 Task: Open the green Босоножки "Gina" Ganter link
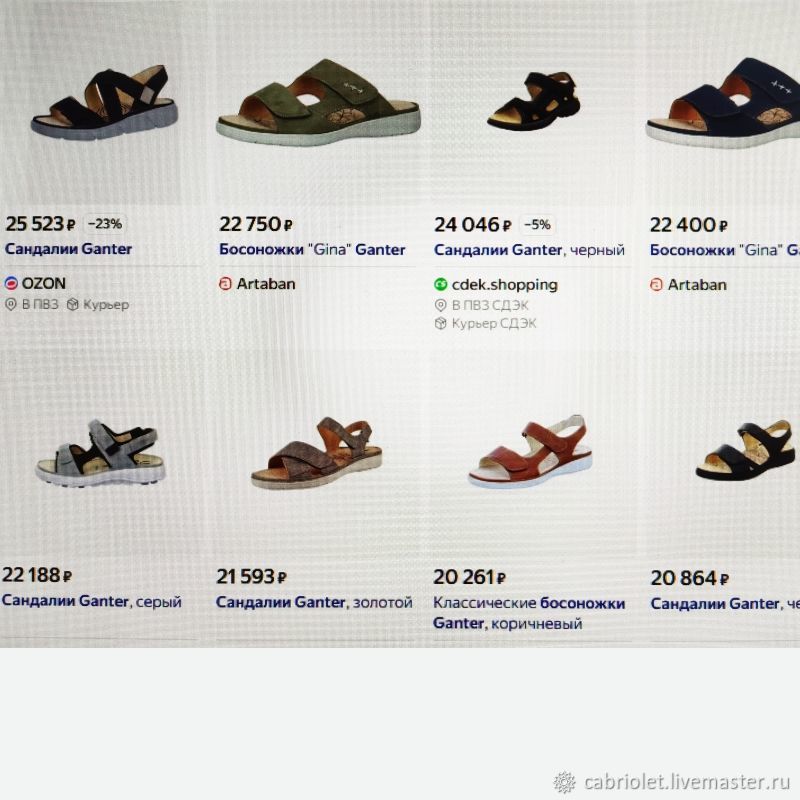click(312, 249)
